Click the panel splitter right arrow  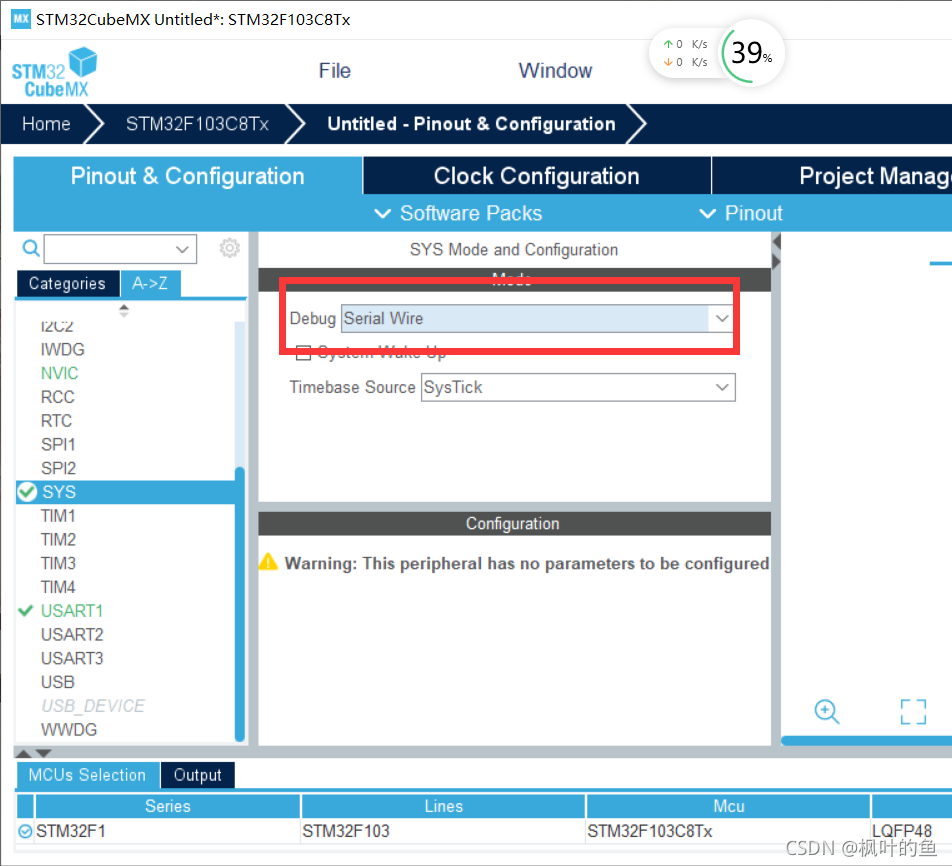click(x=777, y=262)
